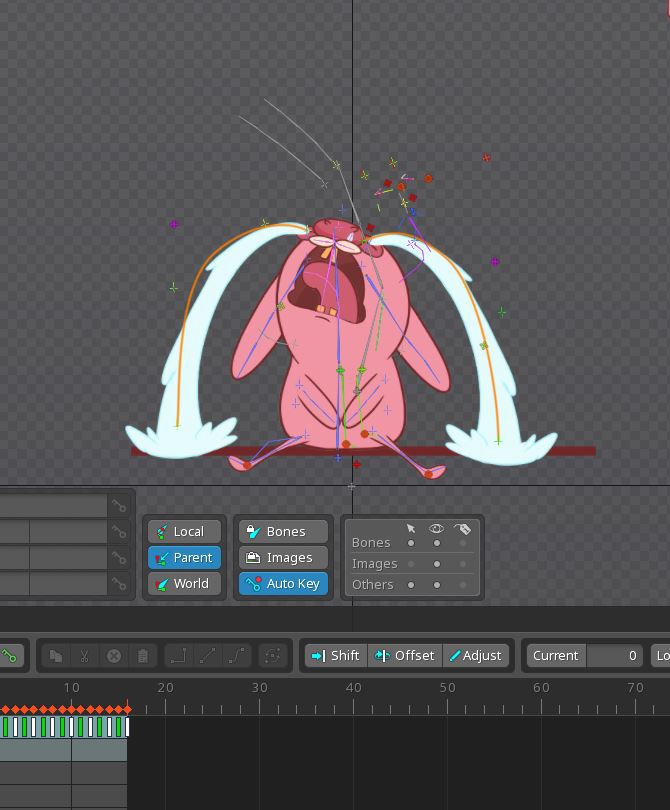Screen dimensions: 670x810
Task: Toggle Images compensation button
Action: pos(283,557)
